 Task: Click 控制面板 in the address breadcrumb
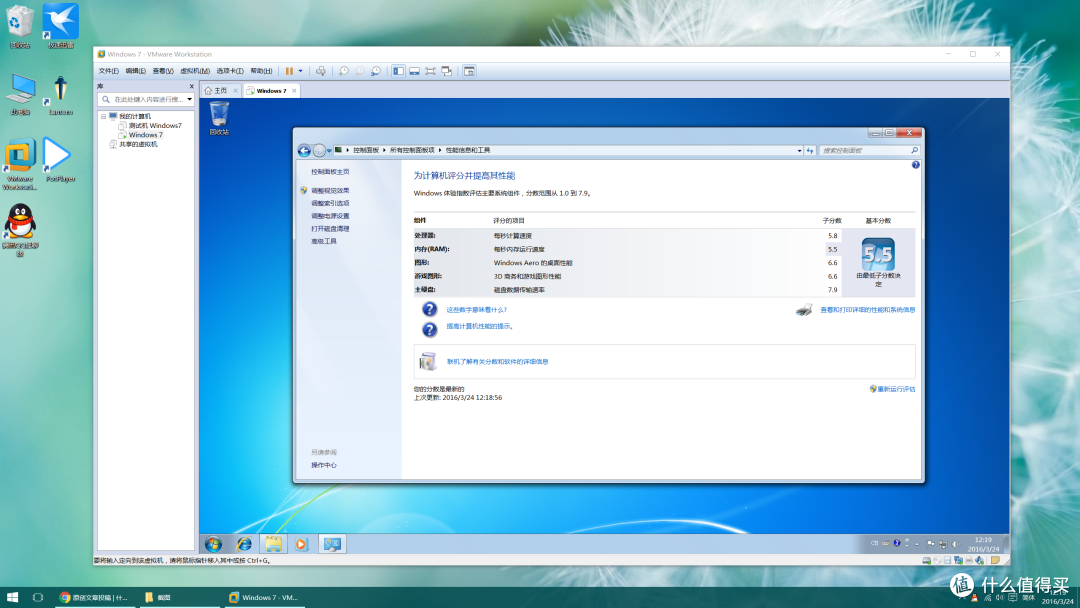click(366, 150)
